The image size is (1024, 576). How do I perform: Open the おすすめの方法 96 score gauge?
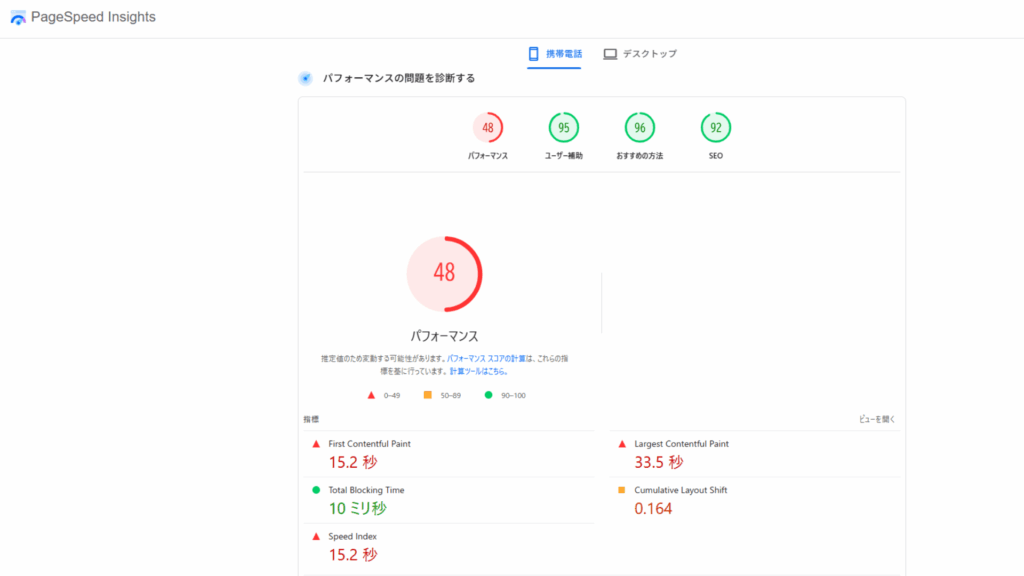(x=640, y=128)
